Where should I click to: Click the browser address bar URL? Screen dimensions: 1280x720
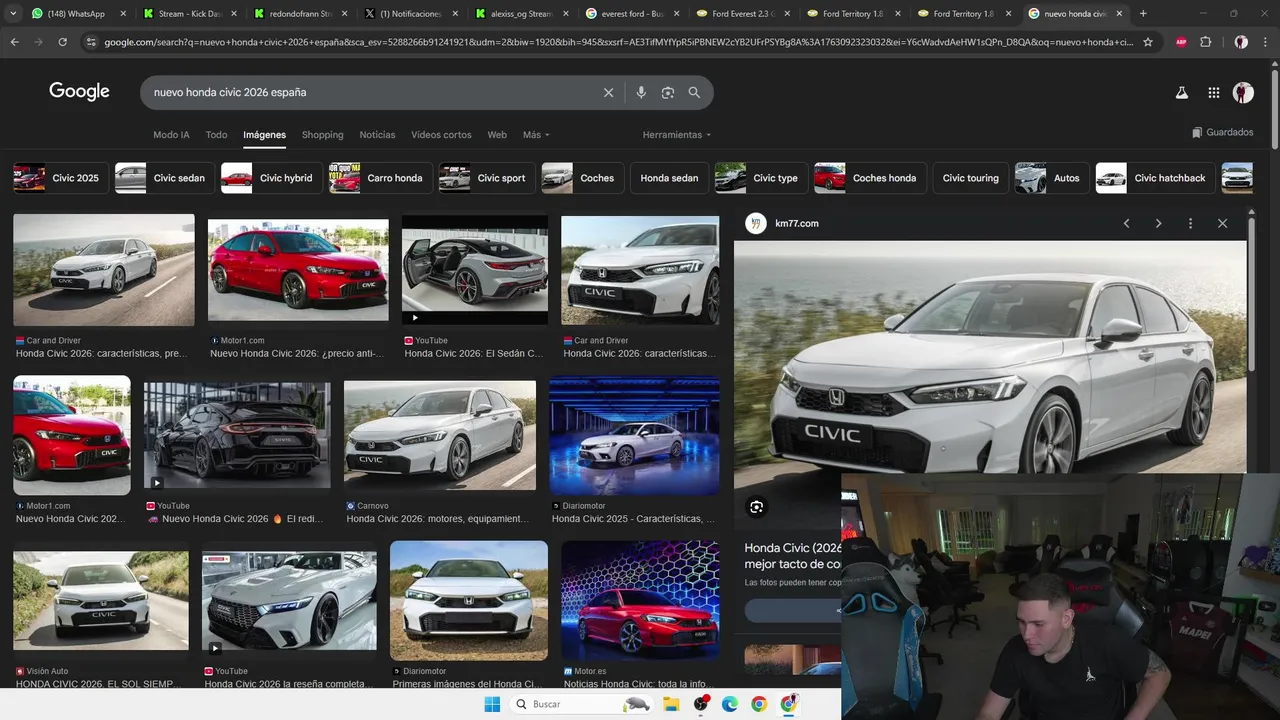pyautogui.click(x=619, y=42)
